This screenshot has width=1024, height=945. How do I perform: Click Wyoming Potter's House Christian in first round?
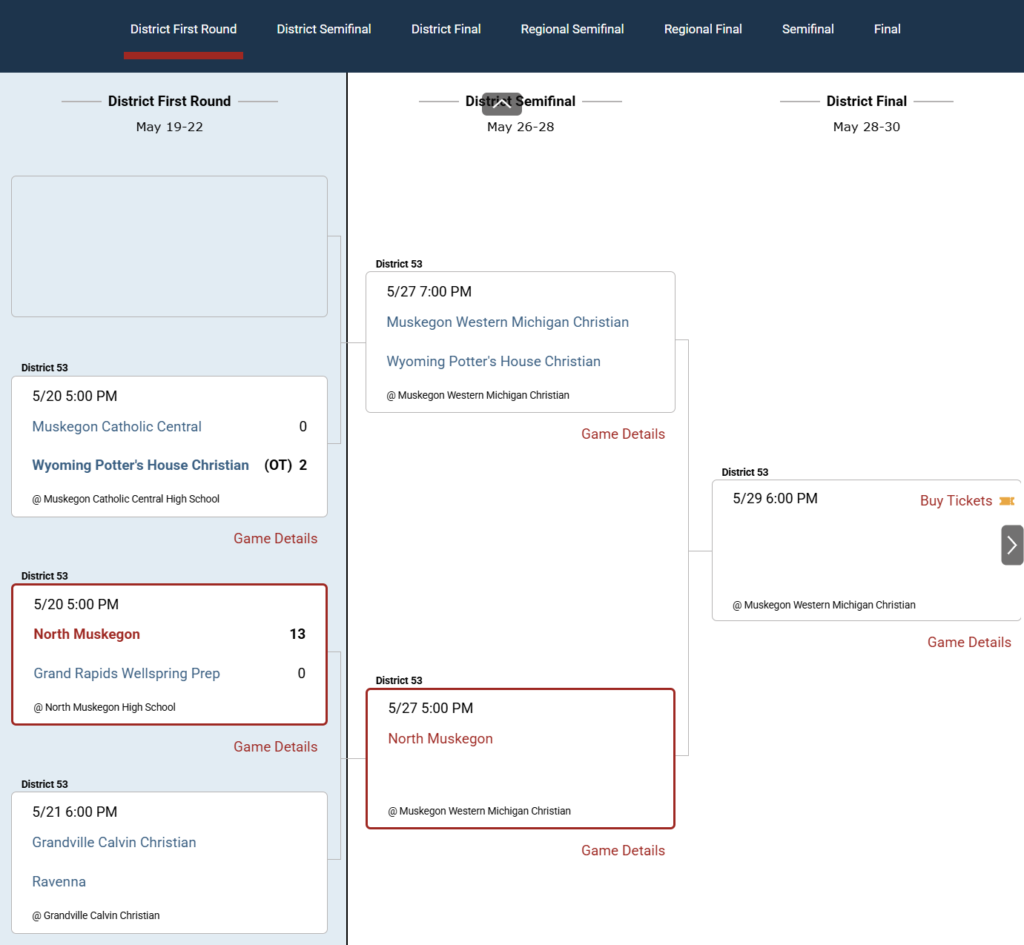tap(140, 465)
